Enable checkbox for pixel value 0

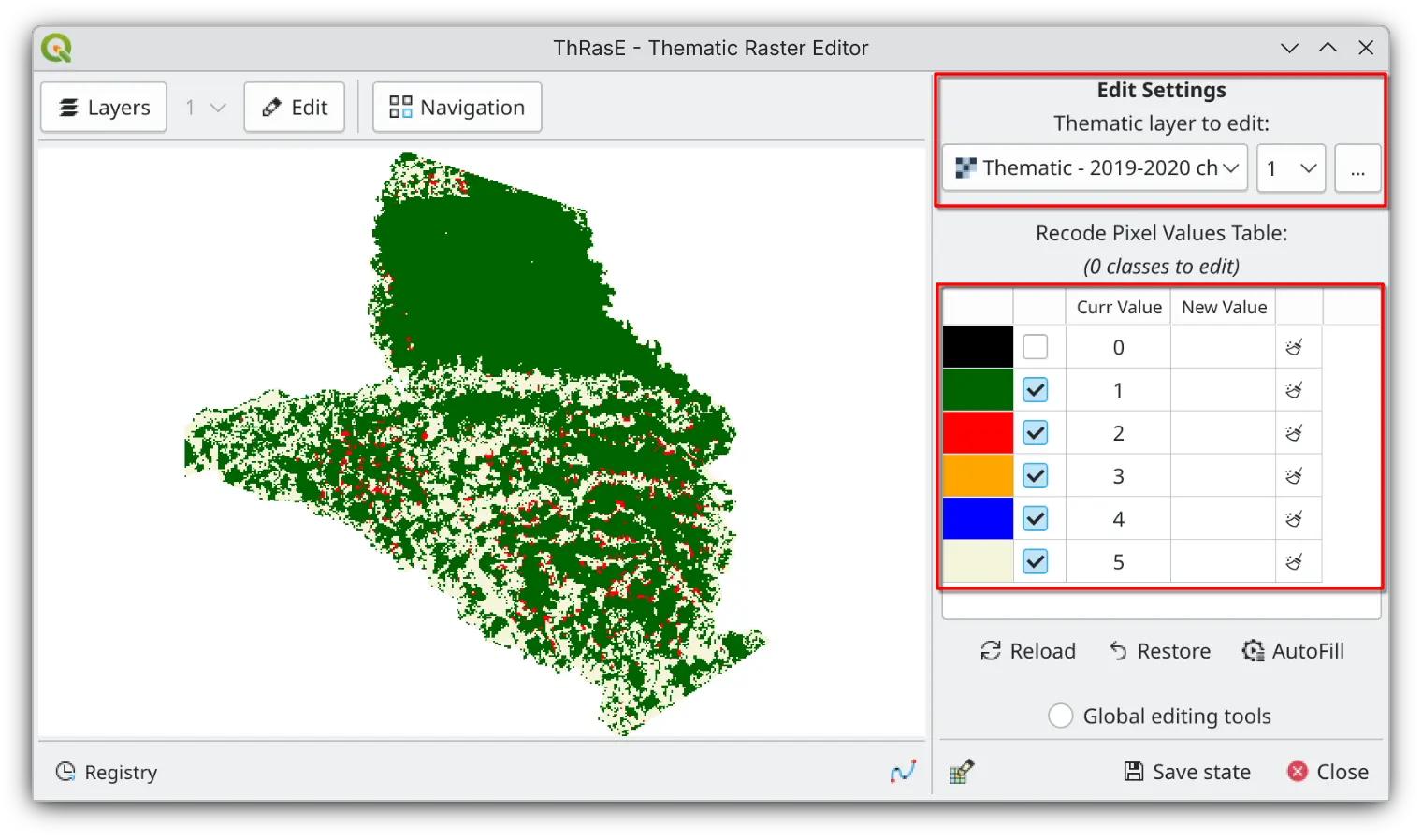(1035, 348)
